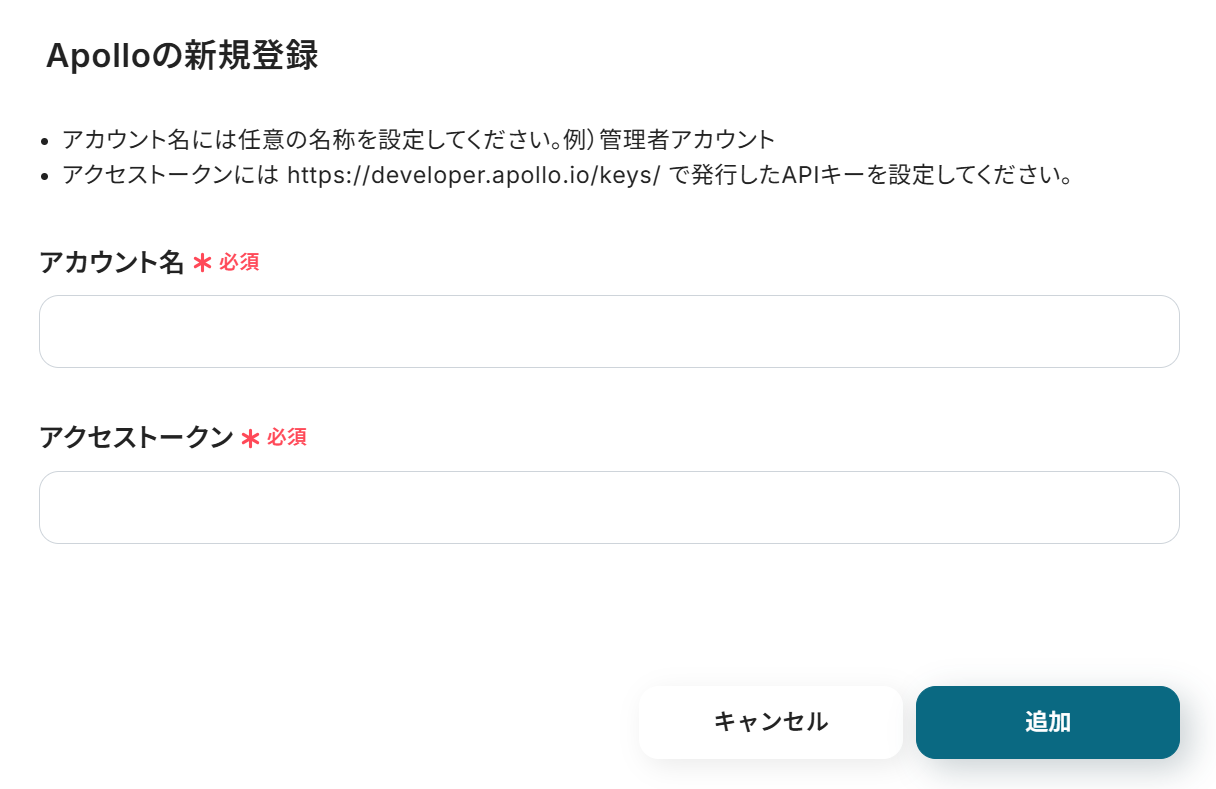The height and width of the screenshot is (789, 1216).
Task: Click the 必須 marker next to アカウント名
Action: point(239,263)
